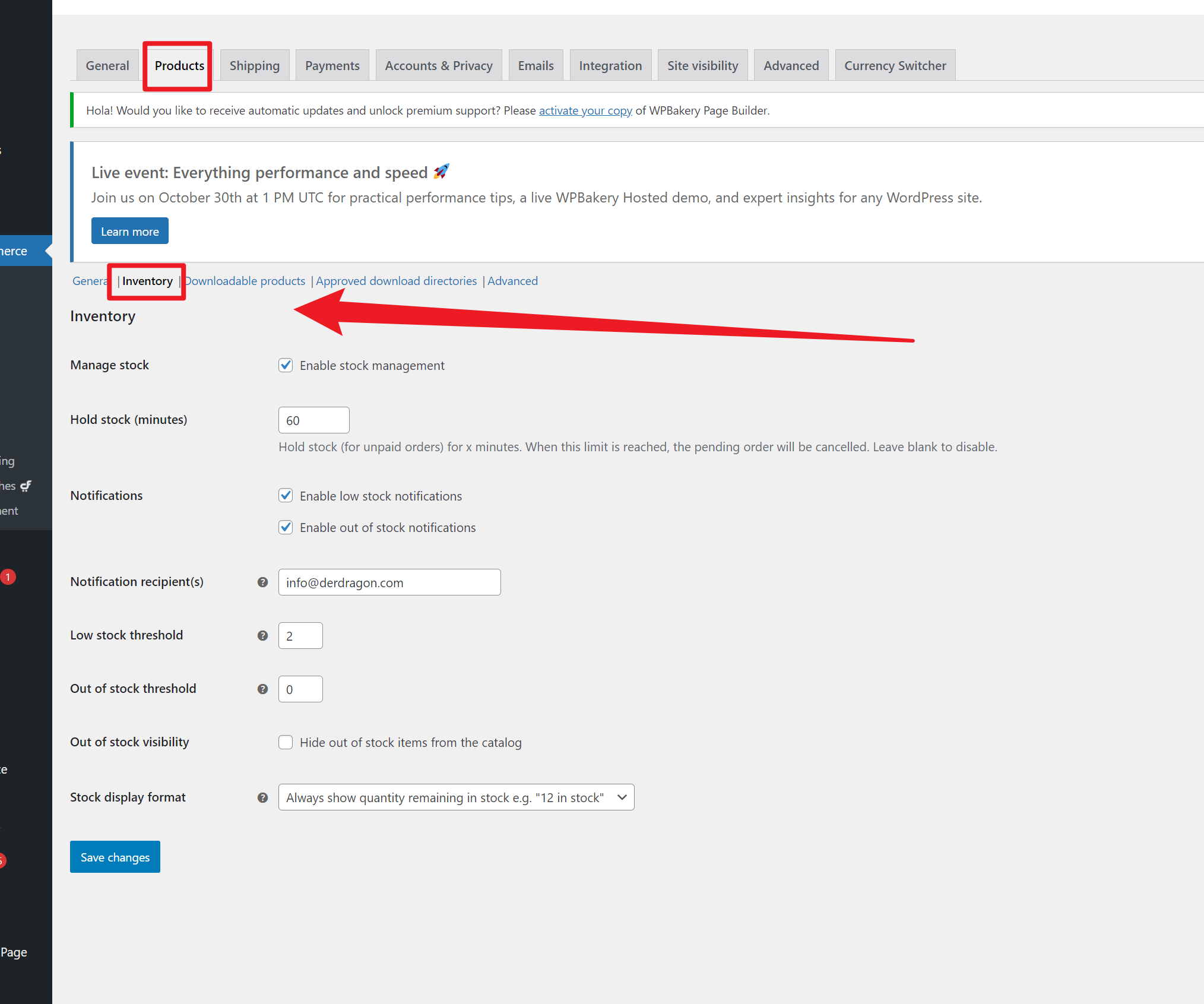
Task: Uncheck Enable stock management
Action: coord(286,365)
